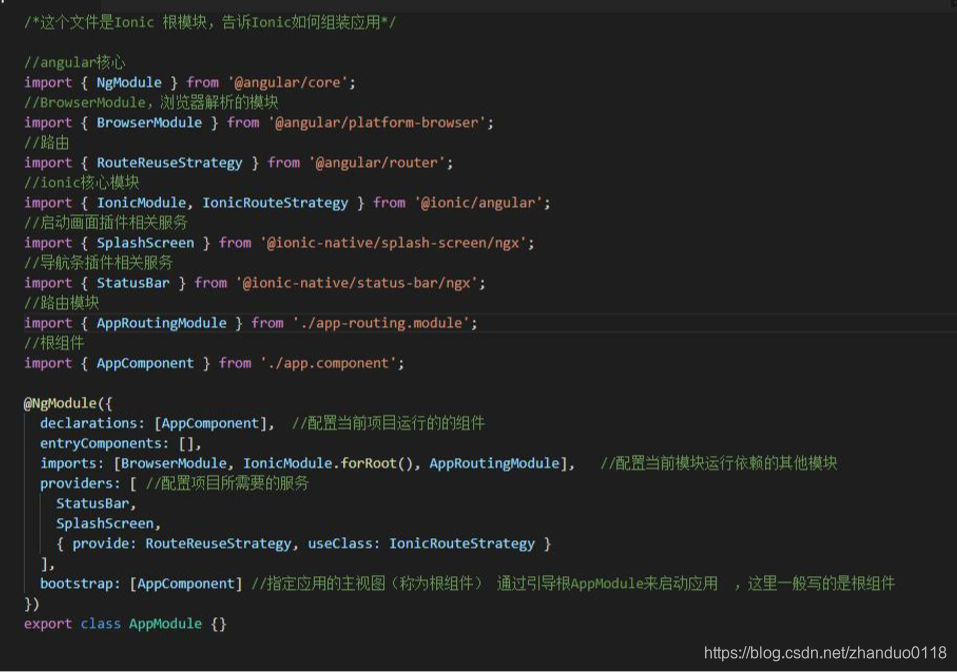Screen dimensions: 957x672
Task: Click 'BrowserModule' in its import statement
Action: [x=149, y=123]
